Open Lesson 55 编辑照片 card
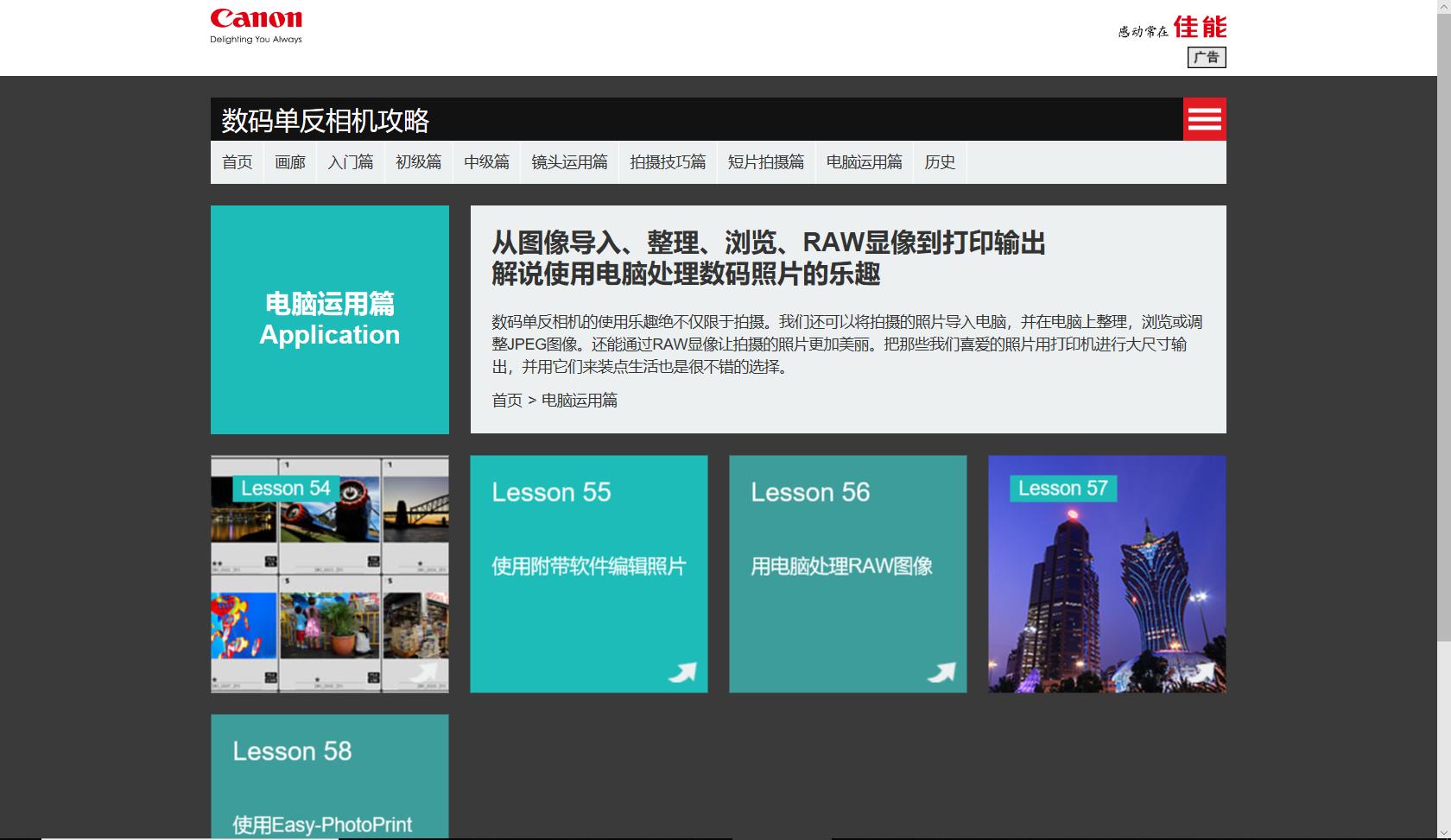Screen dimensions: 1451x840 588,573
